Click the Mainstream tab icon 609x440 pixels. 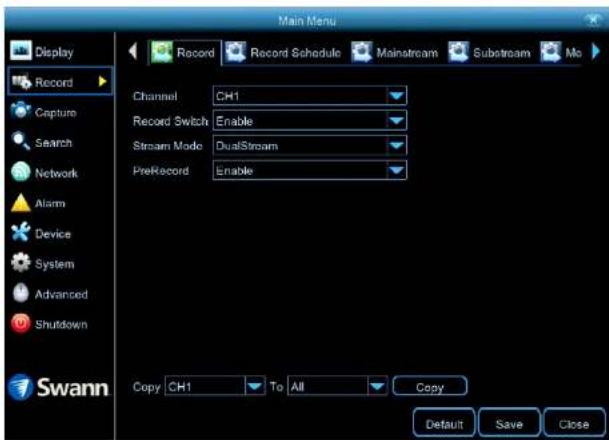click(362, 52)
